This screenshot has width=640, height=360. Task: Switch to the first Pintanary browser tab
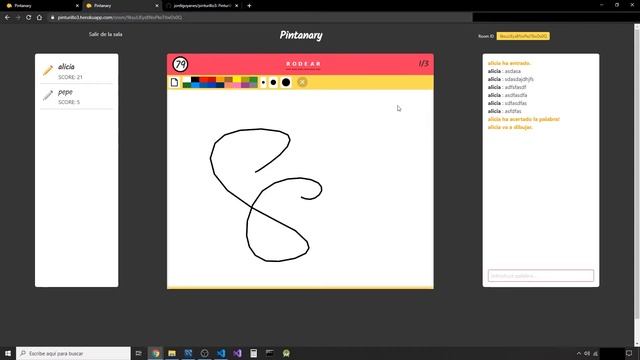coord(41,6)
